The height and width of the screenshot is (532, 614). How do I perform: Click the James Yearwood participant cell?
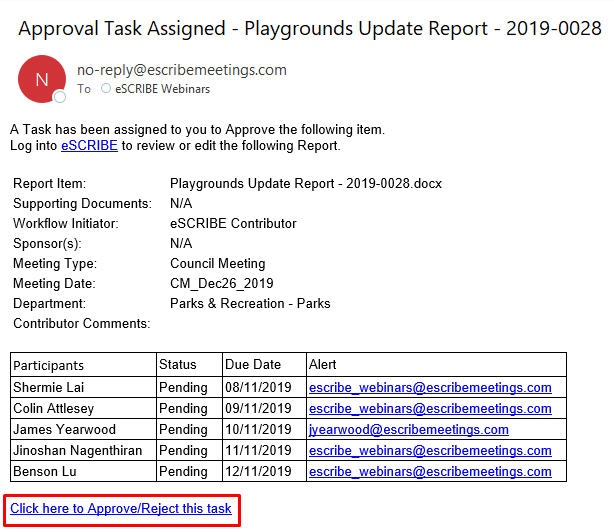tap(83, 429)
